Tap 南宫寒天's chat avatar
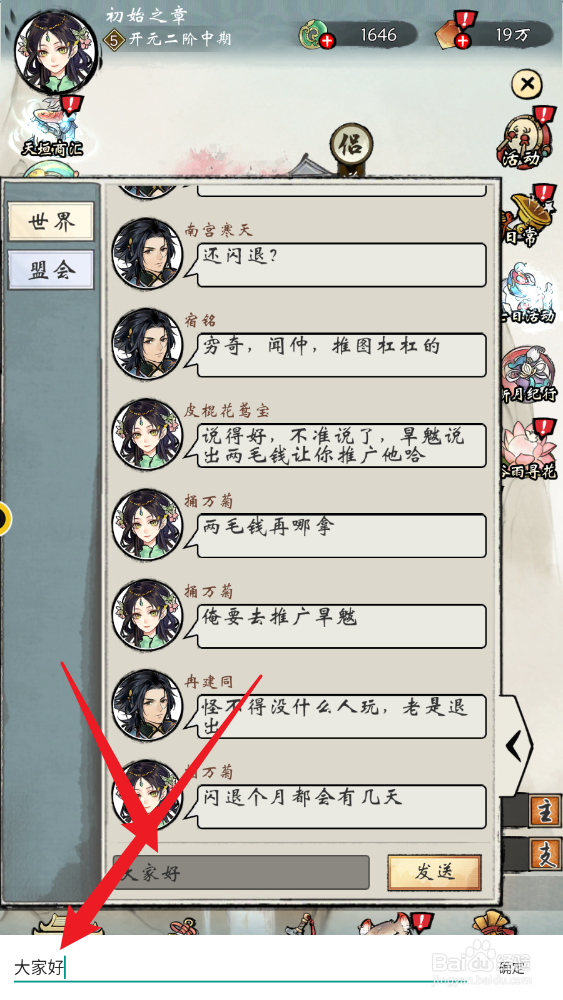Viewport: 563px width, 1000px height. (x=147, y=253)
